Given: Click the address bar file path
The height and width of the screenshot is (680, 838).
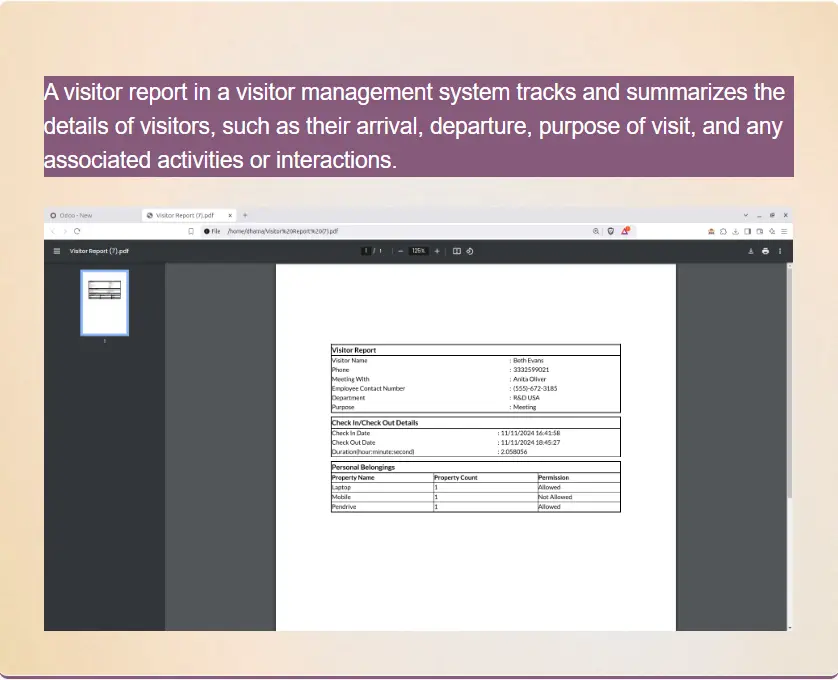Looking at the screenshot, I should click(x=283, y=231).
